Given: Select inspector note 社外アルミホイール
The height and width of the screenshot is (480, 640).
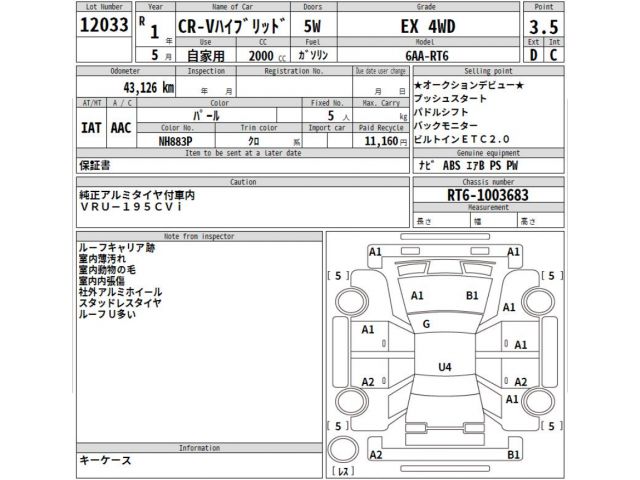Looking at the screenshot, I should pos(120,292).
